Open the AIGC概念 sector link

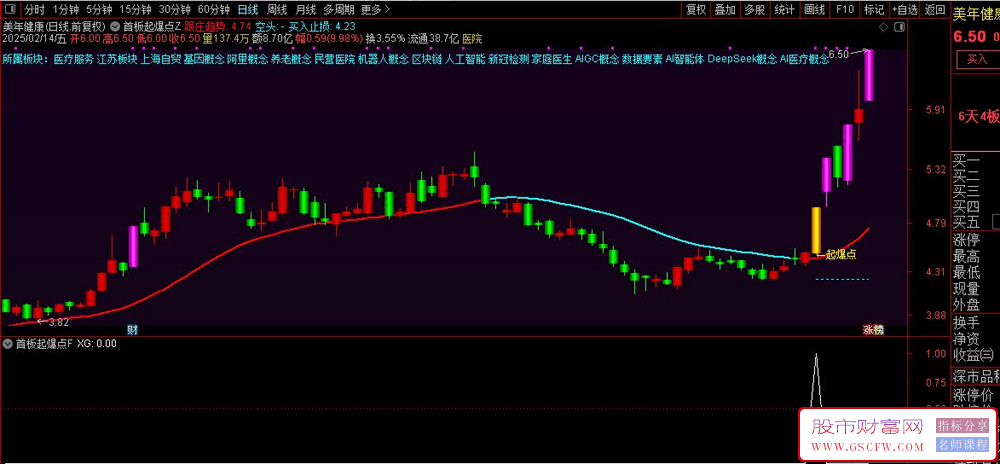coord(597,60)
